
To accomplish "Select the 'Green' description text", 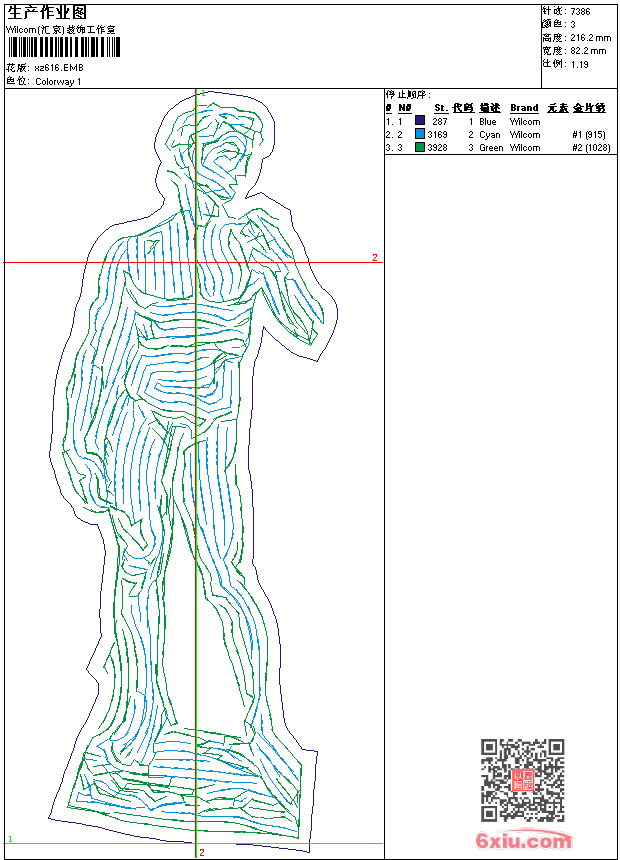I will (x=491, y=148).
